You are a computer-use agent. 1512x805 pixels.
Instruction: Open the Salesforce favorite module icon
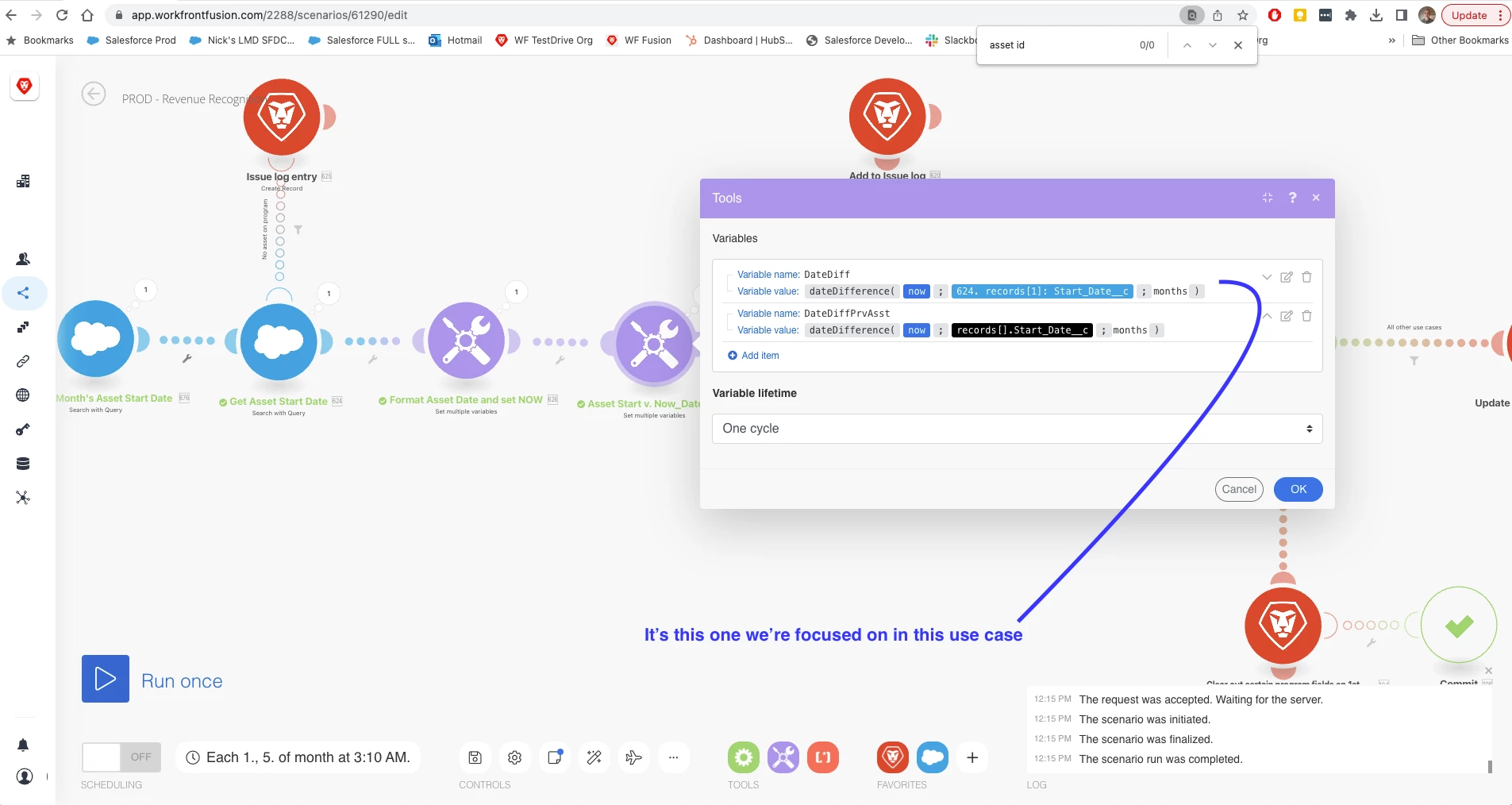933,757
